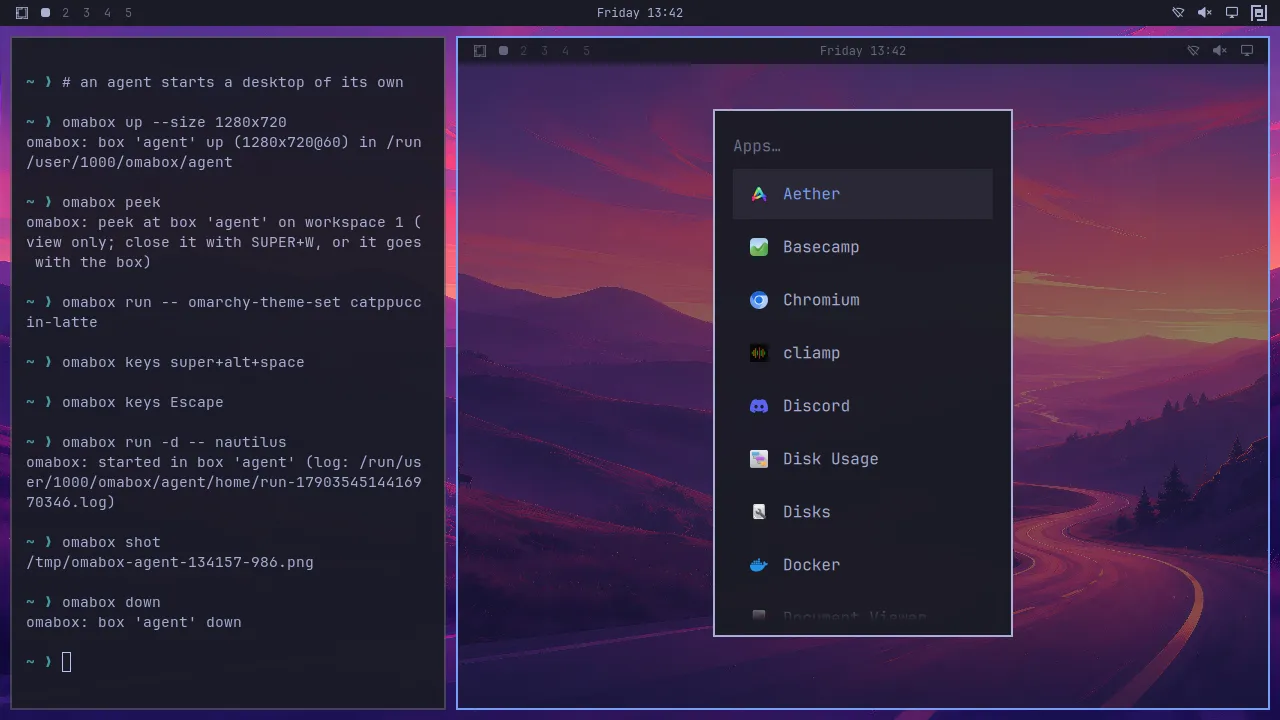
Task: Open Disk Usage from the app launcher
Action: click(x=863, y=459)
